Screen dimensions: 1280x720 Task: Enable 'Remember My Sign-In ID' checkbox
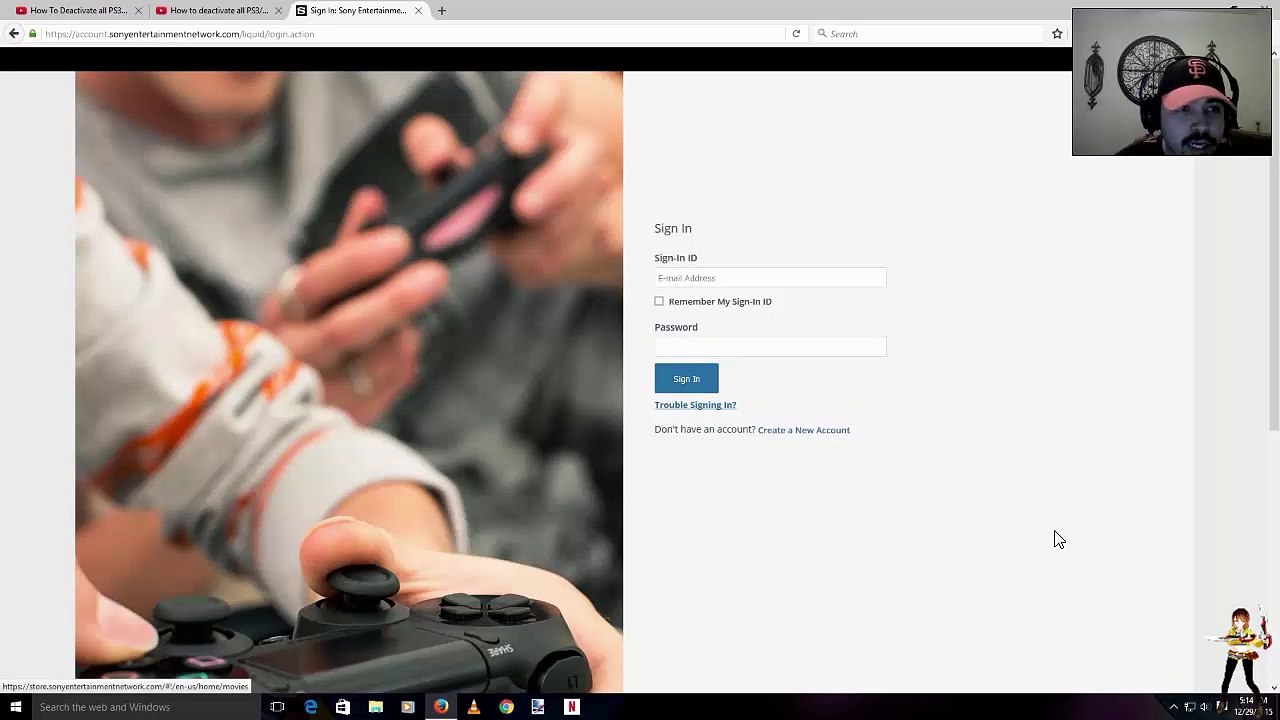click(x=659, y=301)
